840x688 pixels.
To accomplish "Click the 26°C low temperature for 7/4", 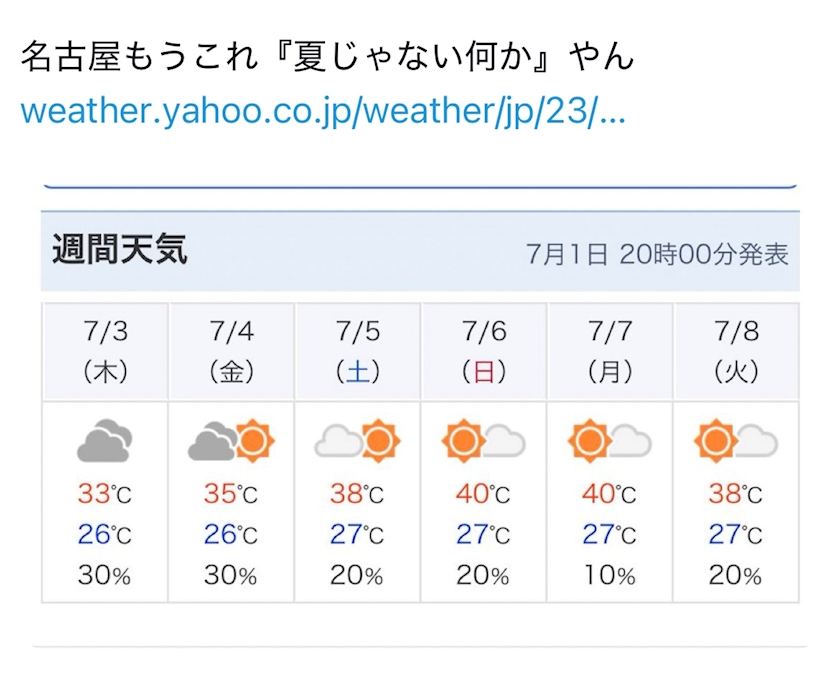I will click(x=231, y=535).
